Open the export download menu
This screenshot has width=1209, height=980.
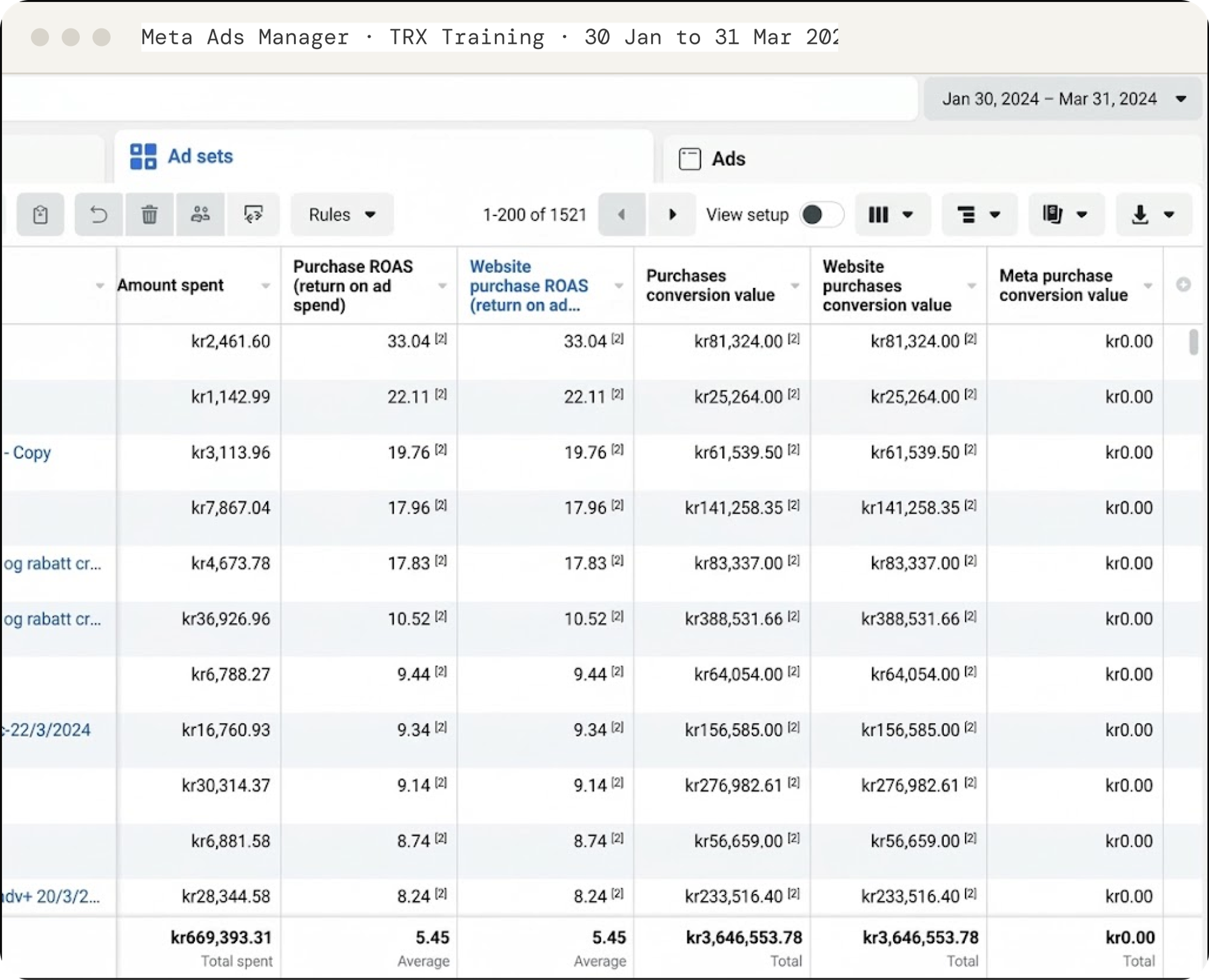click(x=1154, y=215)
